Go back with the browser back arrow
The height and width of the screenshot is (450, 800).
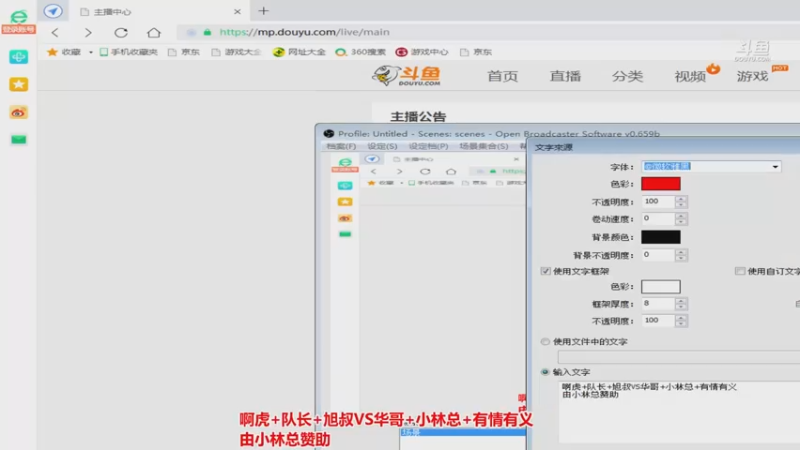(x=55, y=33)
